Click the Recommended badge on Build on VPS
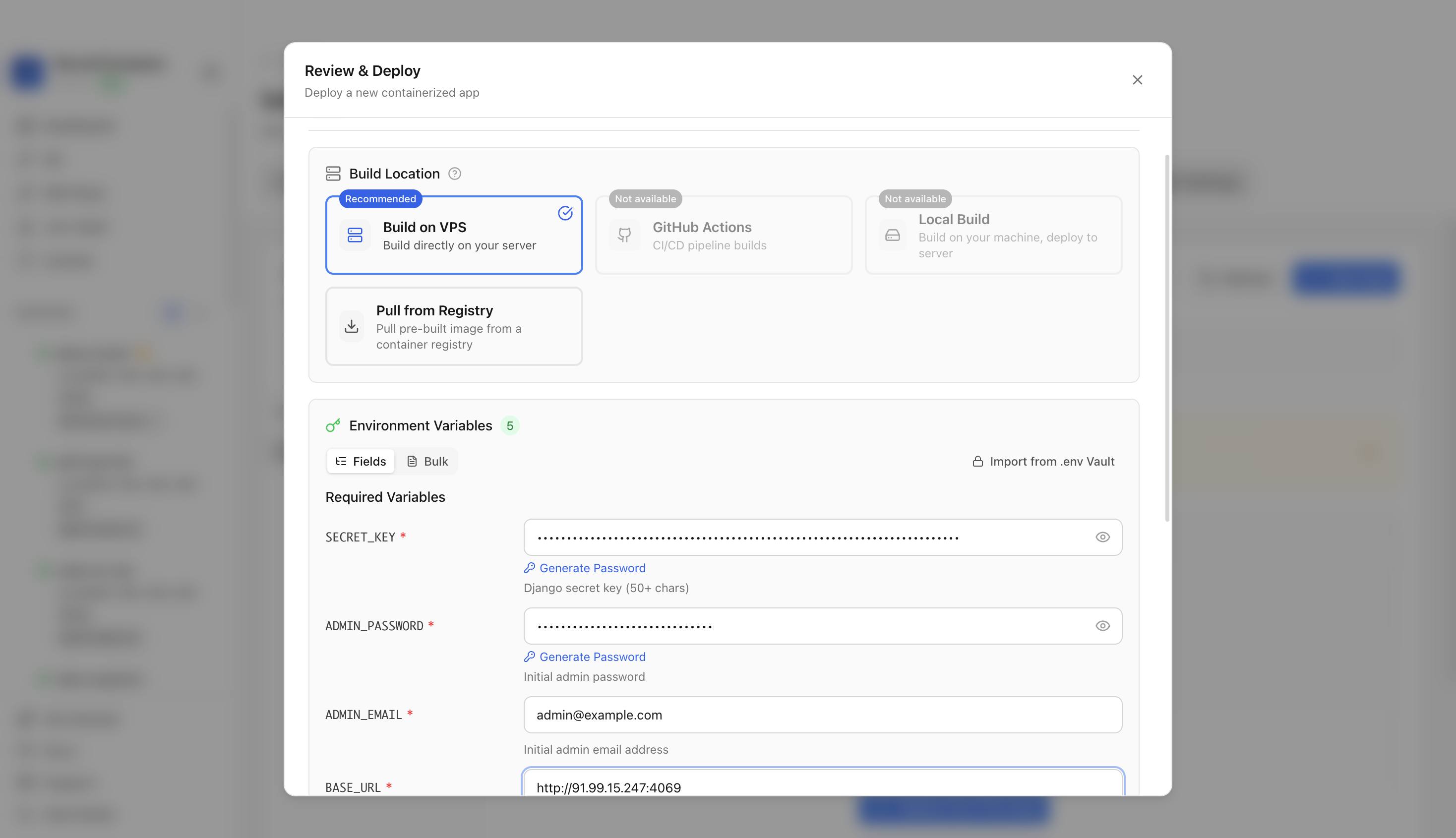The height and width of the screenshot is (838, 1456). tap(380, 199)
